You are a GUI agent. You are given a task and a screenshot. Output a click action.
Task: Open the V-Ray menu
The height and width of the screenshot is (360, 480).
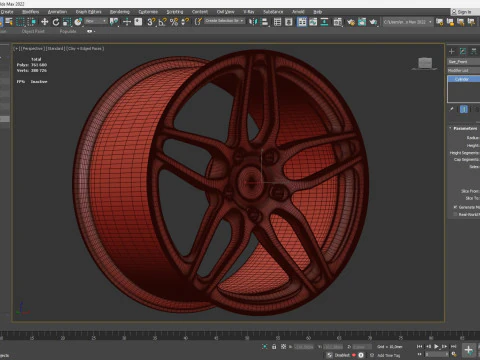pos(249,12)
